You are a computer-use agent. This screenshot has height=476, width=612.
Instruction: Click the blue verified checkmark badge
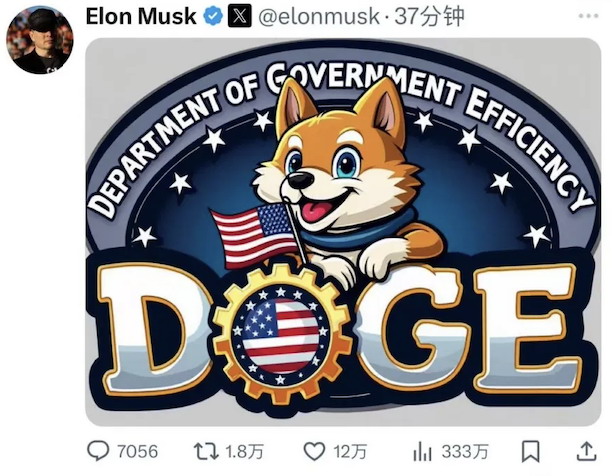point(213,17)
